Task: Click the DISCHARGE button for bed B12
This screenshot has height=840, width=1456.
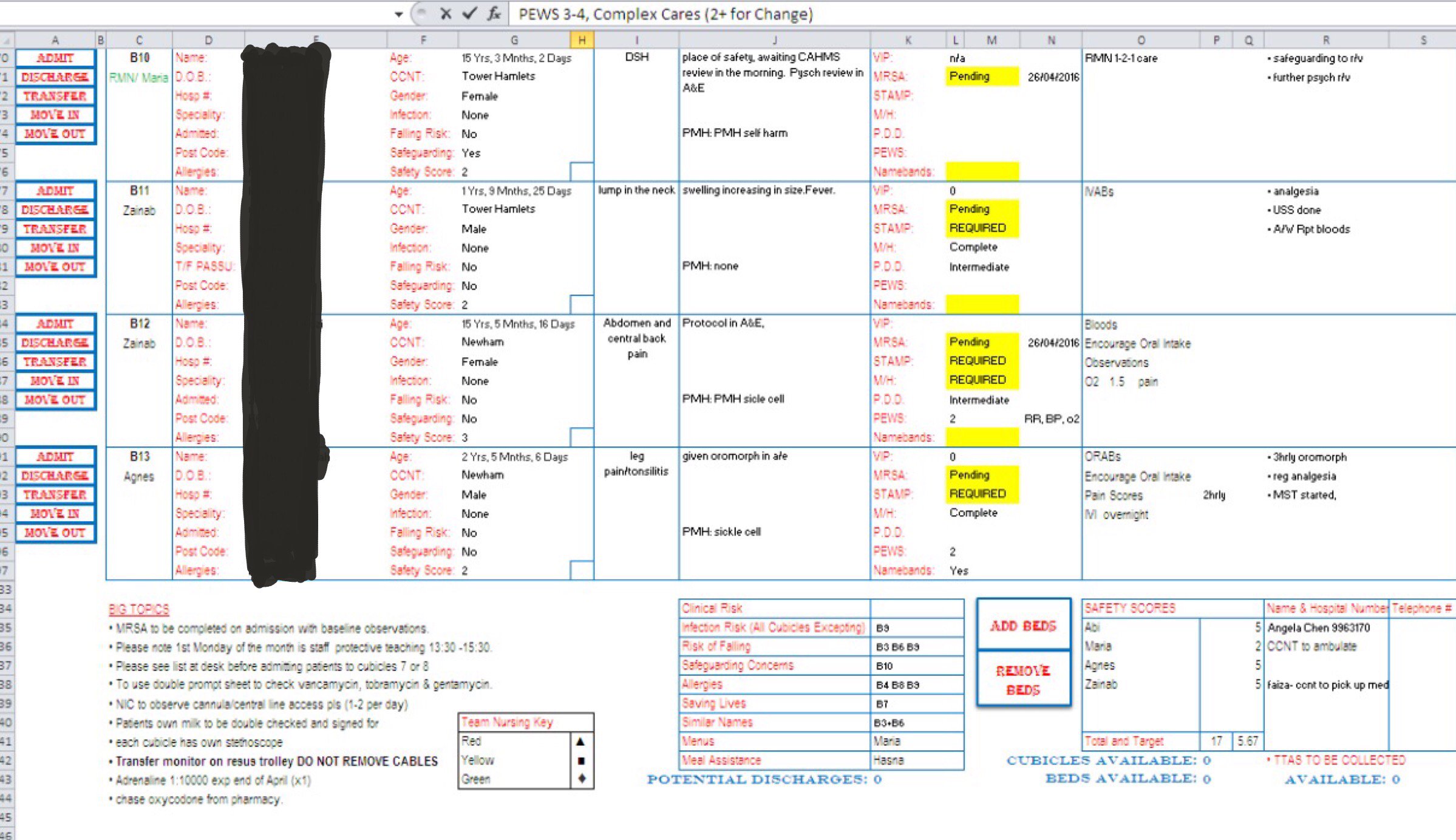Action: (x=55, y=343)
